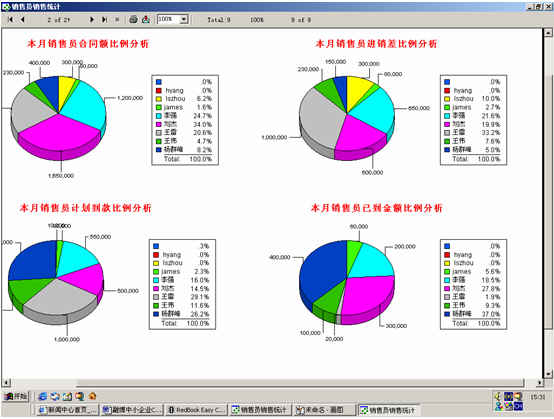Switch to the RedBack Easy taskbar window
Screen dimensions: 554x419
196,410
